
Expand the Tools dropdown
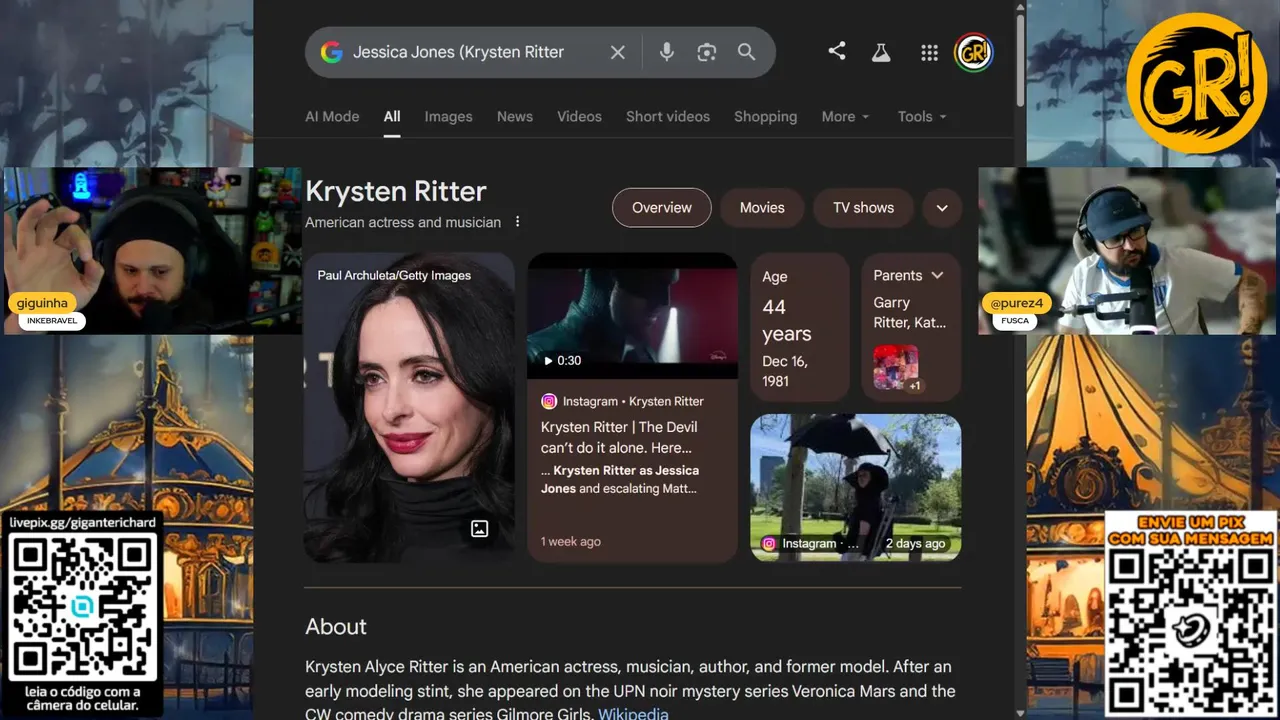pos(921,116)
